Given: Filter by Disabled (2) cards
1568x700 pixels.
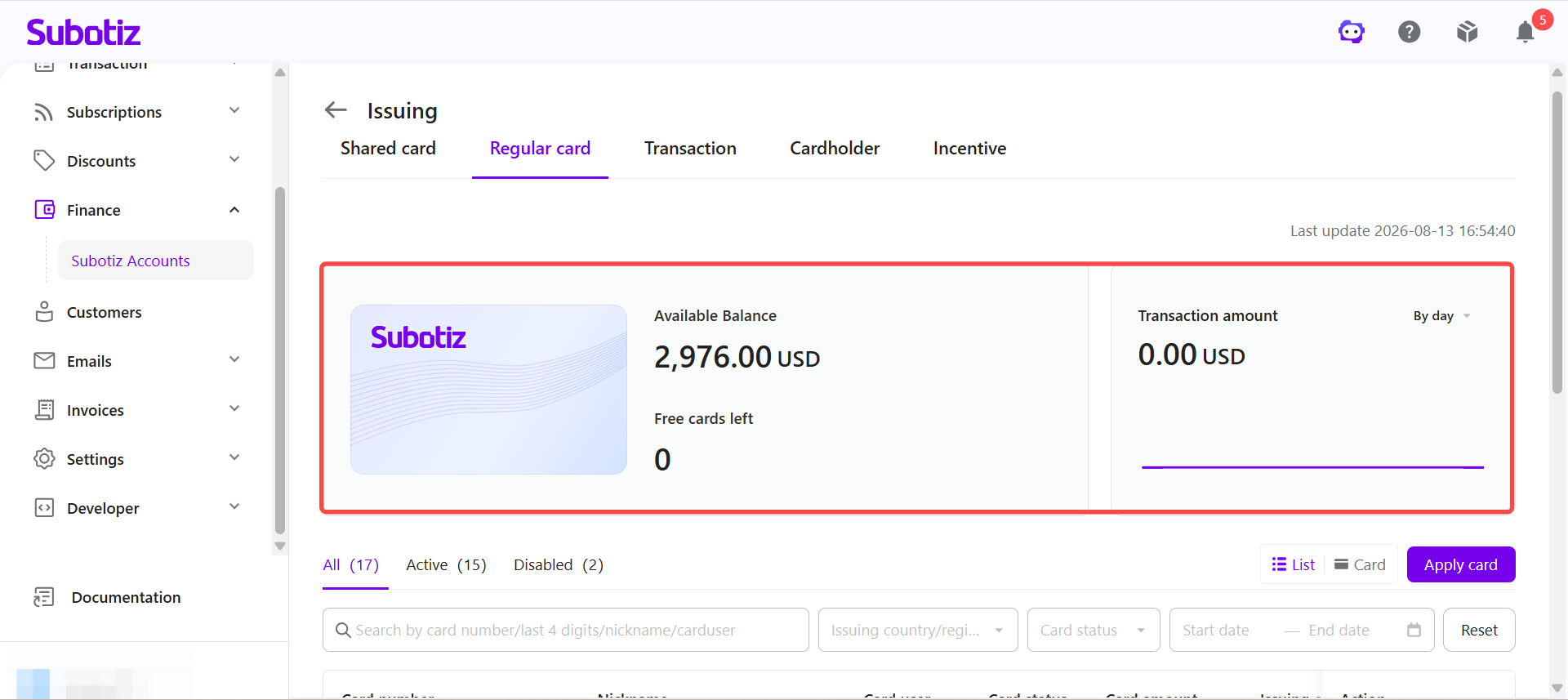Looking at the screenshot, I should point(559,564).
